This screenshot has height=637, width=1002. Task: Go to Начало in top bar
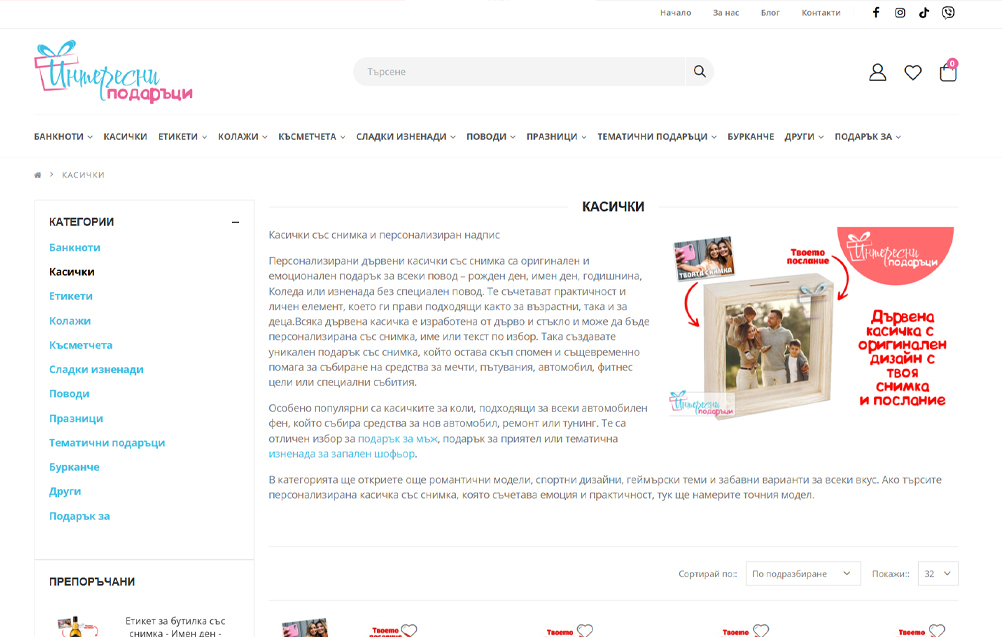(x=675, y=13)
